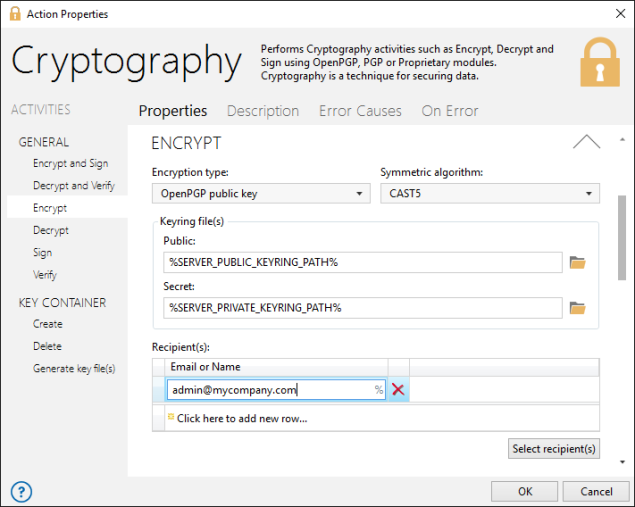635x507 pixels.
Task: Delete the admin@mycompany.com recipient row
Action: (x=398, y=390)
